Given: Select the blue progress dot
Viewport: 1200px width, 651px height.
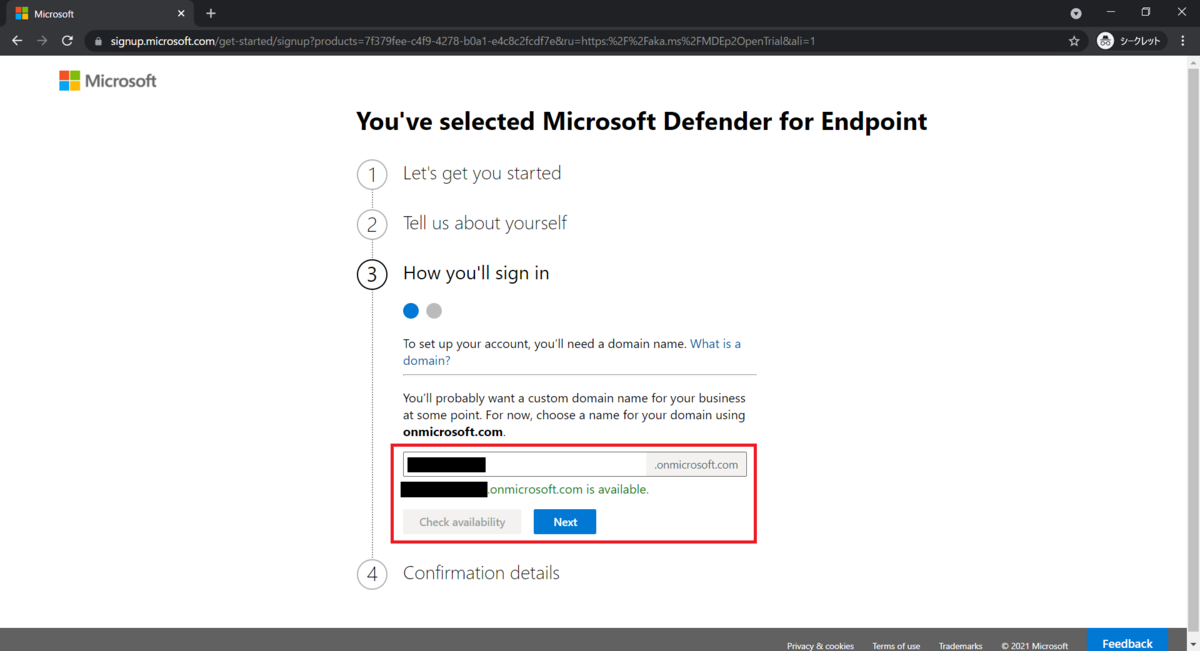Looking at the screenshot, I should tap(411, 311).
